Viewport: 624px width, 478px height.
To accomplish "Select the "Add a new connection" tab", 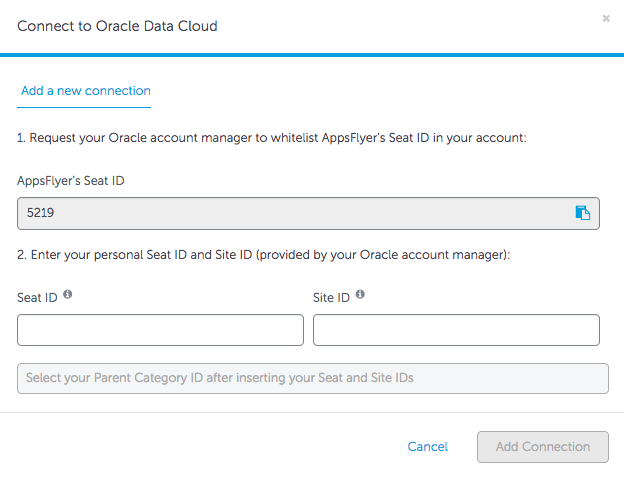I will click(85, 91).
